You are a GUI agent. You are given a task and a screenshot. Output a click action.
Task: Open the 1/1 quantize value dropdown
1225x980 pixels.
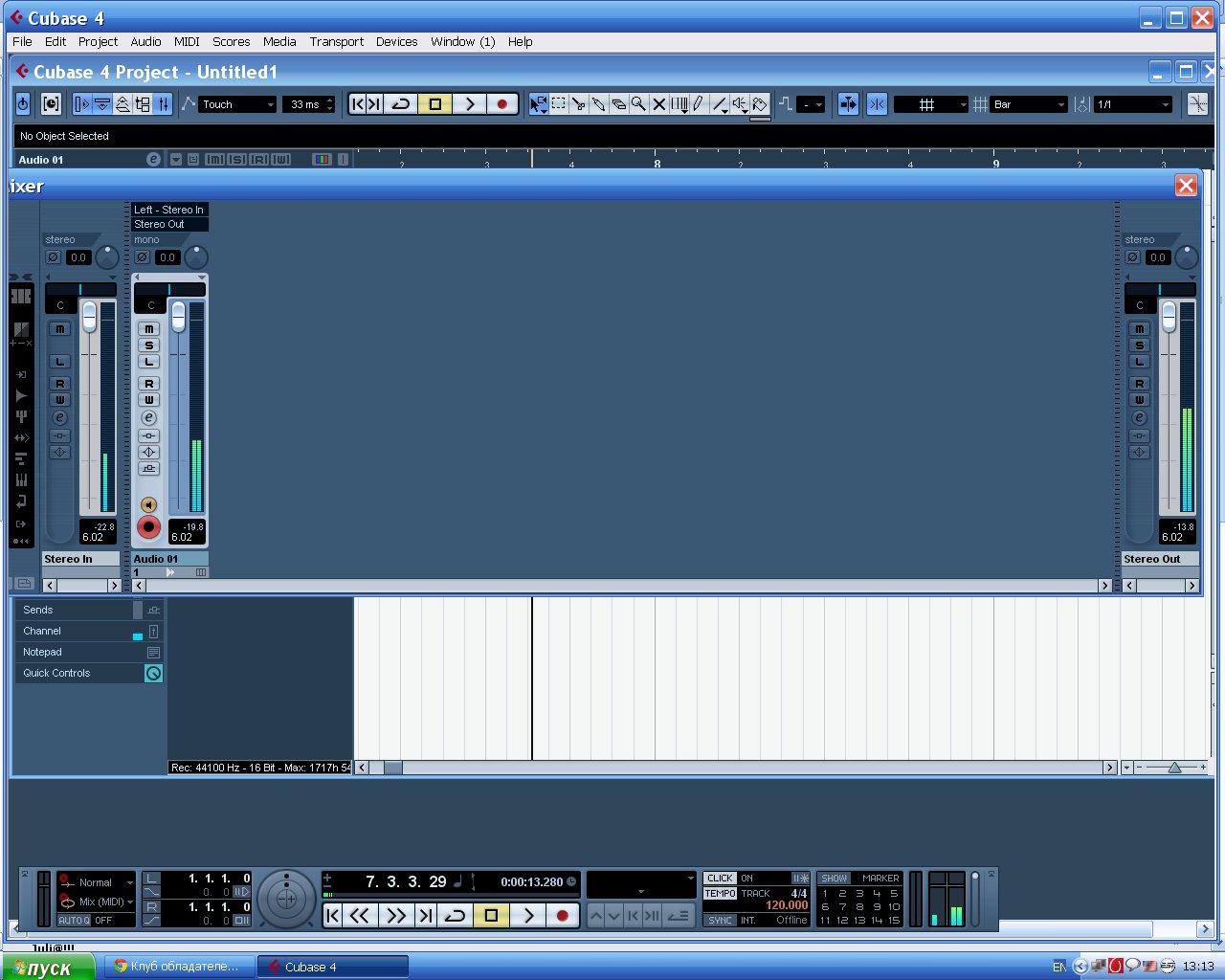point(1133,104)
